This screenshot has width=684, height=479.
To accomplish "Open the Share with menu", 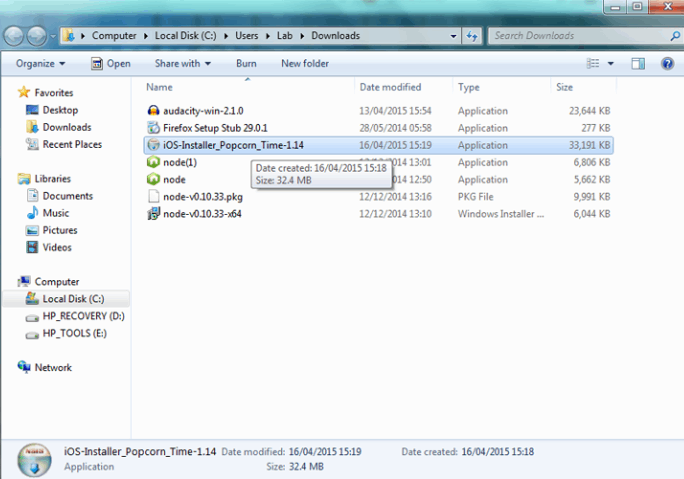I will point(183,64).
